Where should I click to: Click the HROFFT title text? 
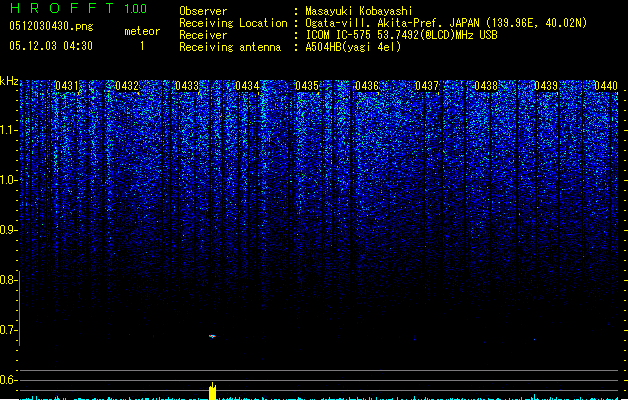click(x=62, y=8)
